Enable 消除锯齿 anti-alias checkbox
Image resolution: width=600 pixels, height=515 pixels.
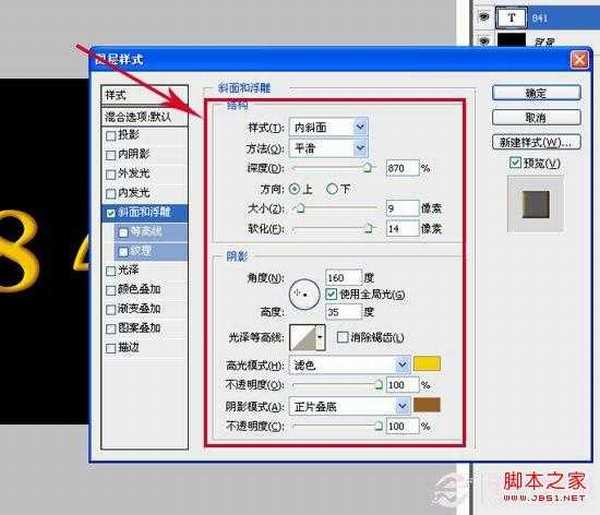click(342, 338)
